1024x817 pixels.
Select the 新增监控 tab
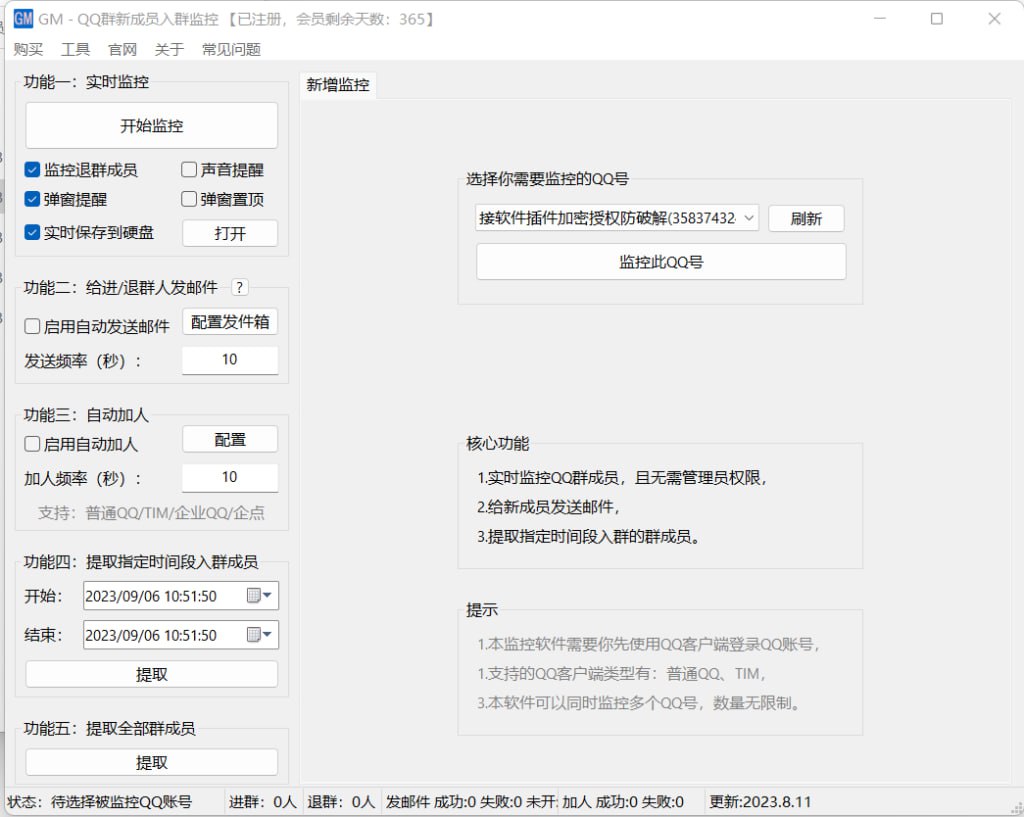click(x=337, y=85)
